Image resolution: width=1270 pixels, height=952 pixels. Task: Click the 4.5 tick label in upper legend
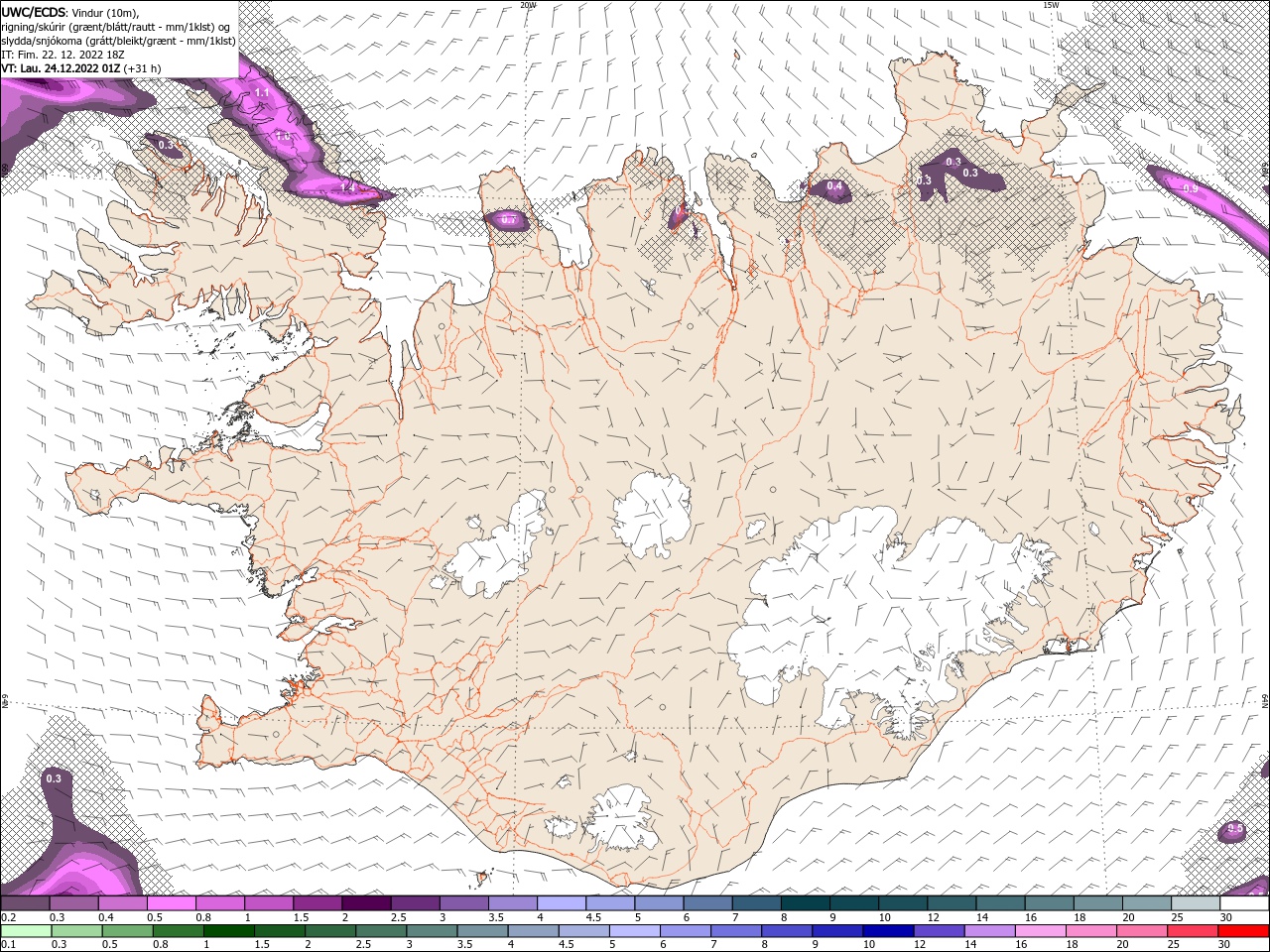pos(593,917)
